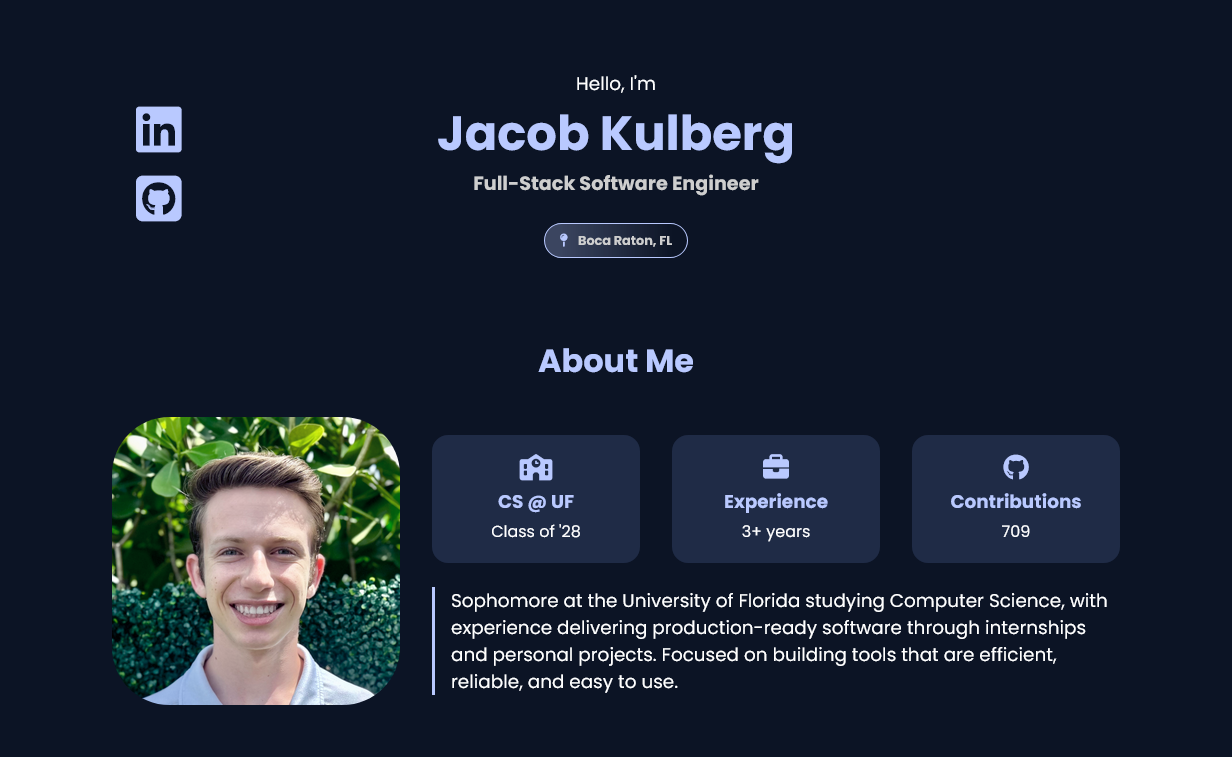Open the Experience card showing 3+ years

pos(776,498)
